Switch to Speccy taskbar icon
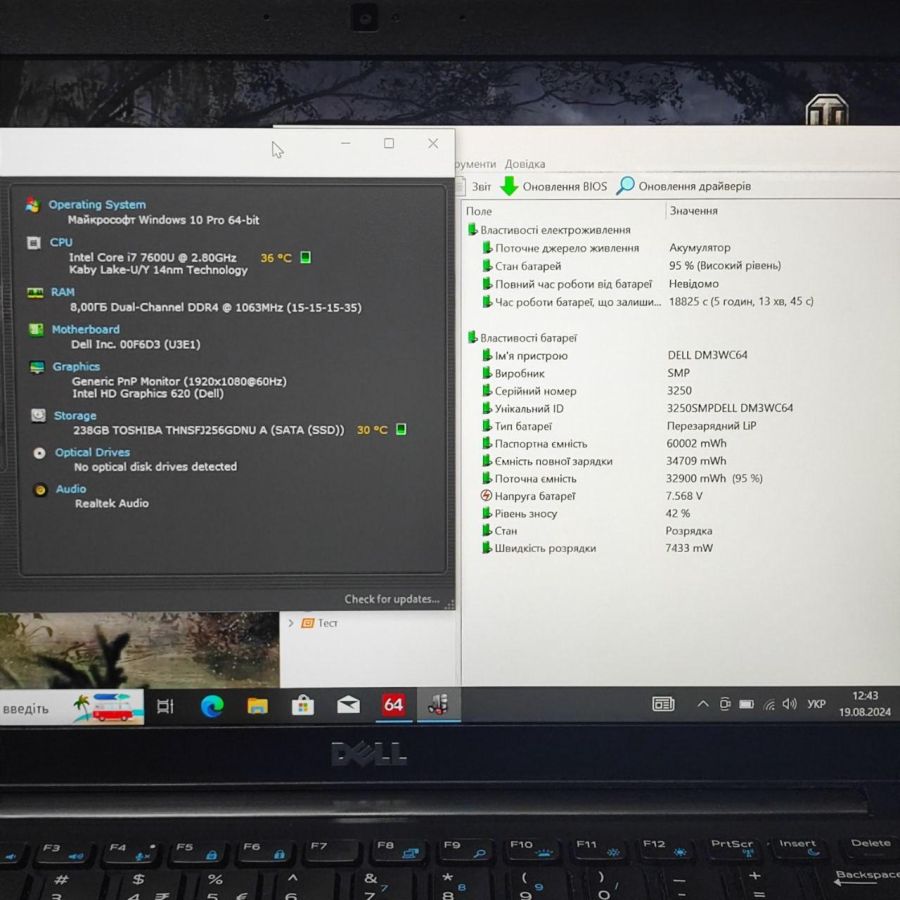The height and width of the screenshot is (900, 900). [x=438, y=704]
